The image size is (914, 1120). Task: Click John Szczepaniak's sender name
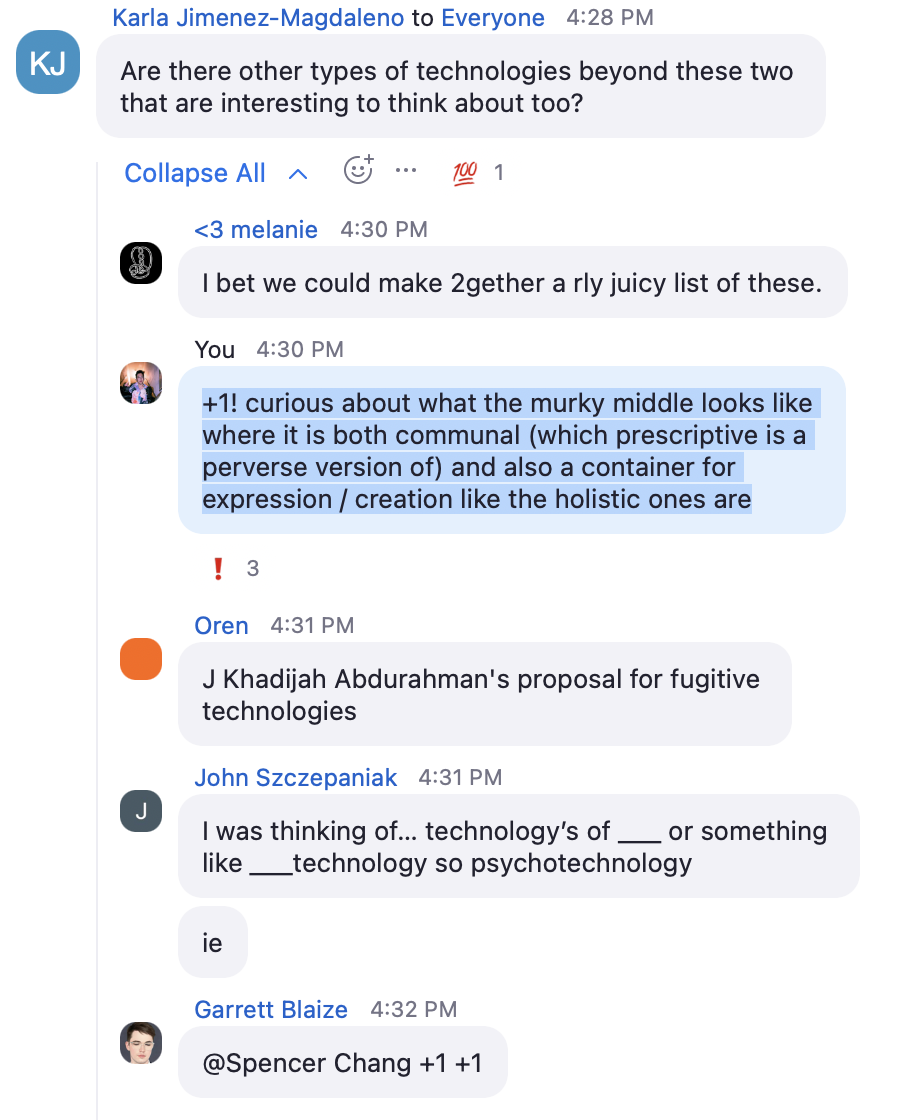[x=295, y=777]
